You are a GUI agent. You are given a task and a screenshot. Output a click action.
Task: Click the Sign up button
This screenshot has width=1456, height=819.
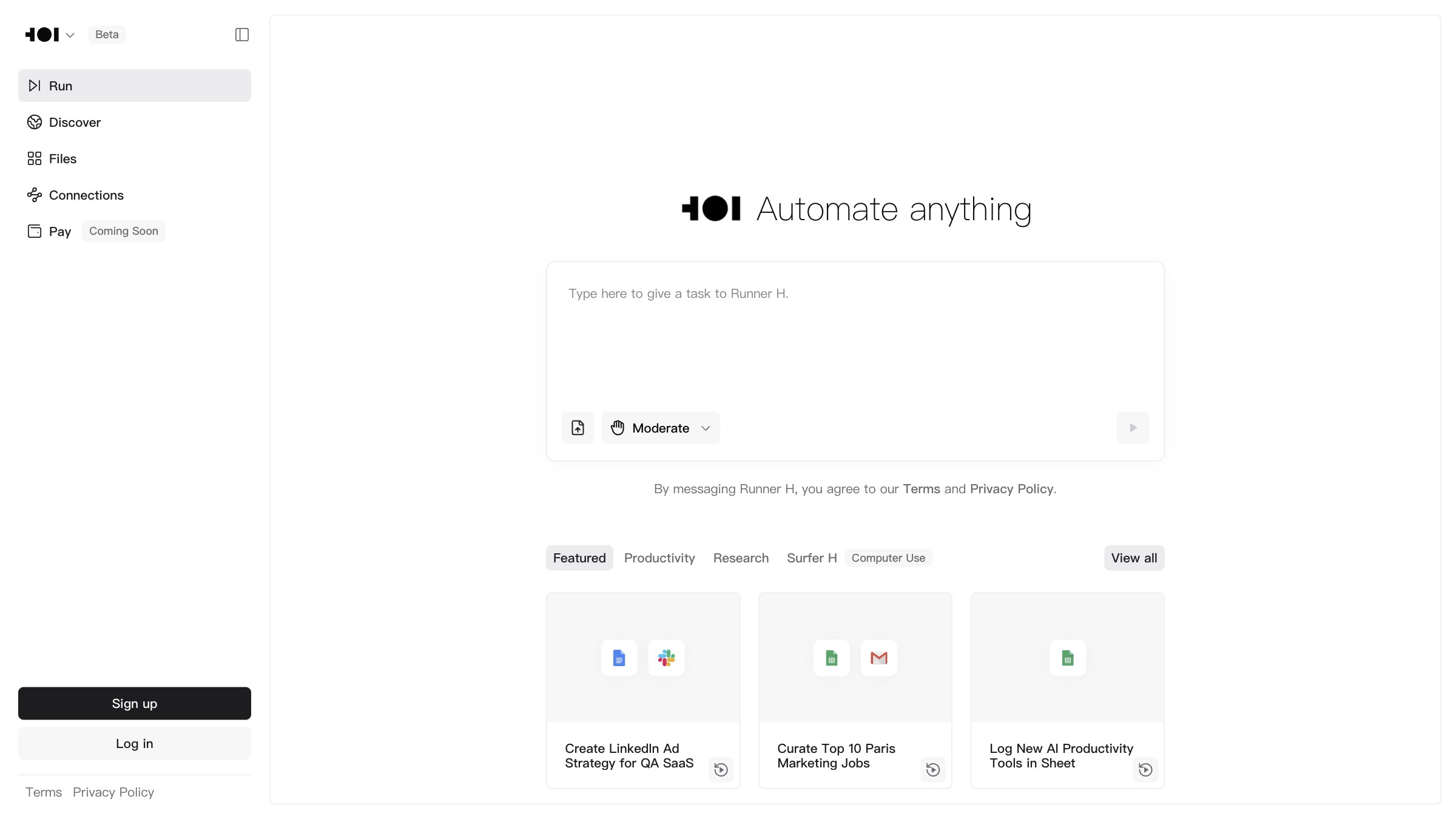pyautogui.click(x=135, y=704)
